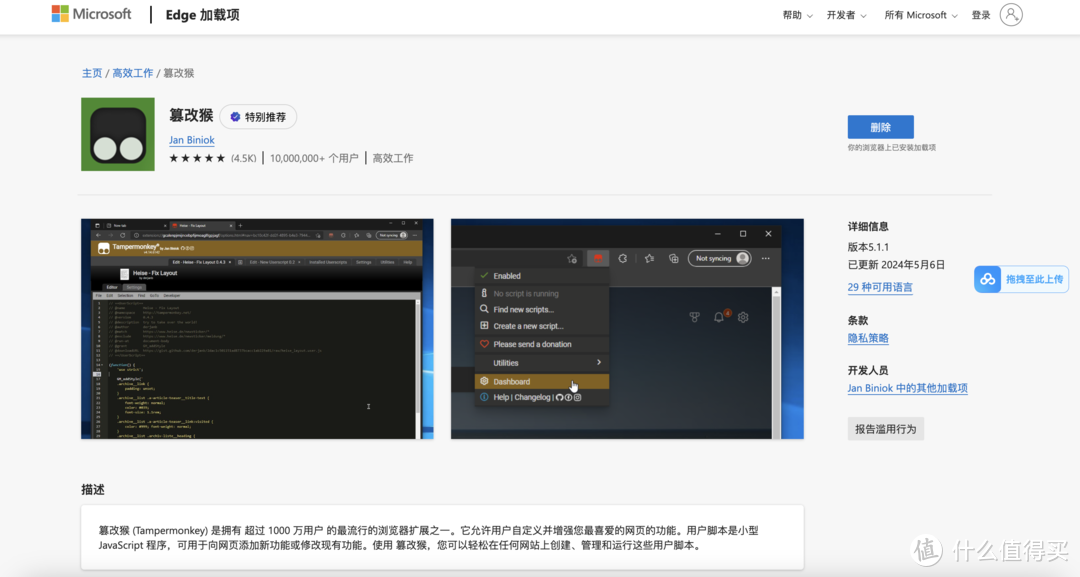The height and width of the screenshot is (577, 1080).
Task: Click the 拖拽至此上传 cloud upload widget
Action: (x=1021, y=280)
